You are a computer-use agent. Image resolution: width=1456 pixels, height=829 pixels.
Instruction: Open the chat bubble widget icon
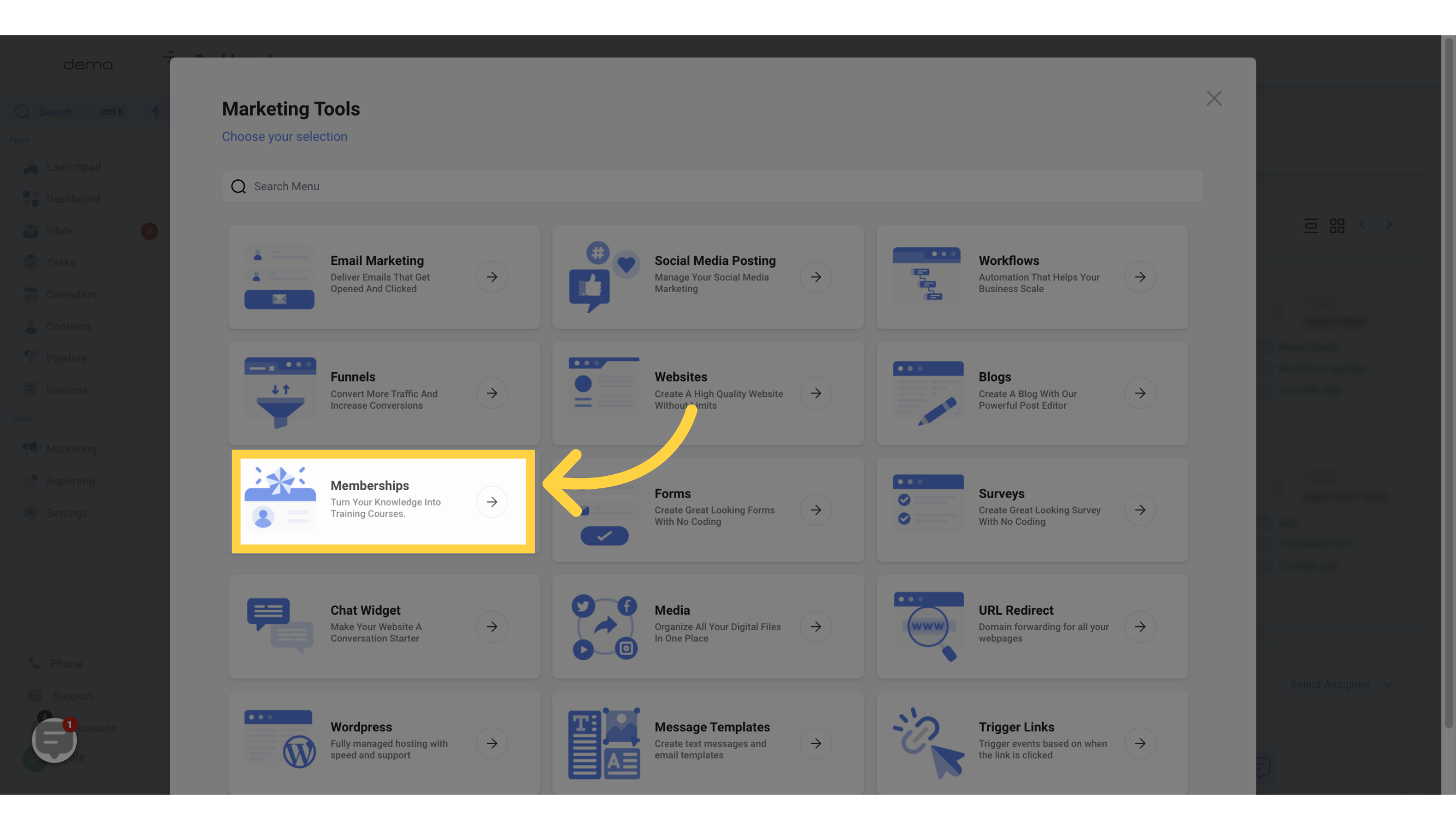54,740
